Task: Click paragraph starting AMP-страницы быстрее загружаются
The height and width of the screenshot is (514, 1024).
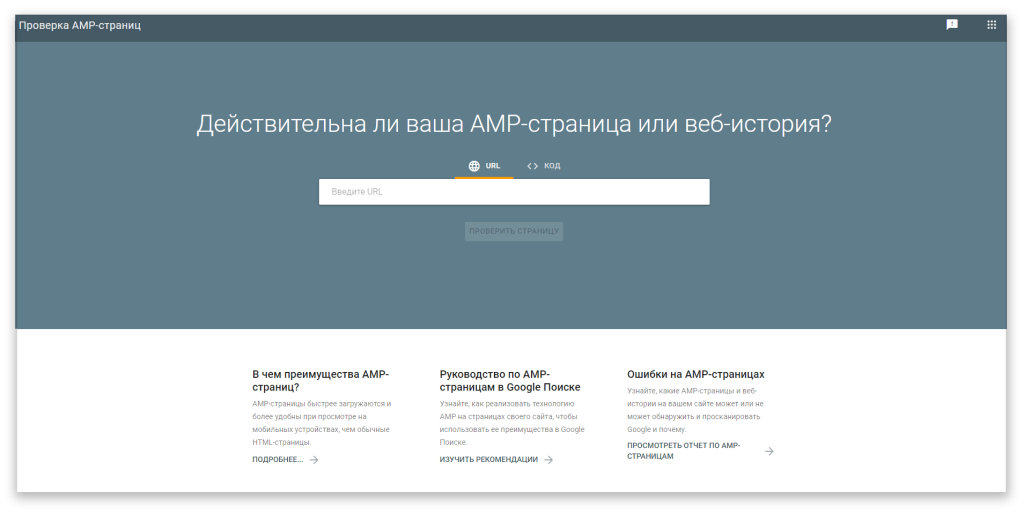Action: click(321, 423)
